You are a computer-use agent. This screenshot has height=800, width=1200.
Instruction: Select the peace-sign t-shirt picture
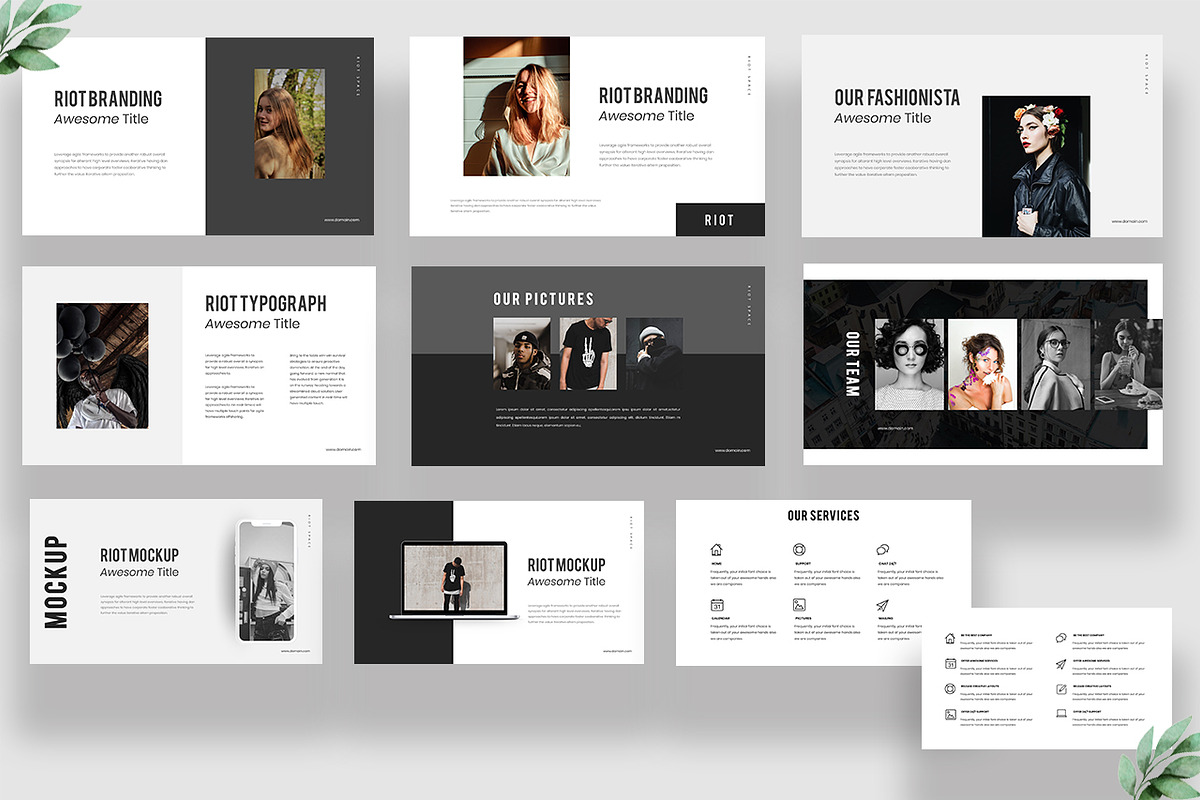pos(588,354)
